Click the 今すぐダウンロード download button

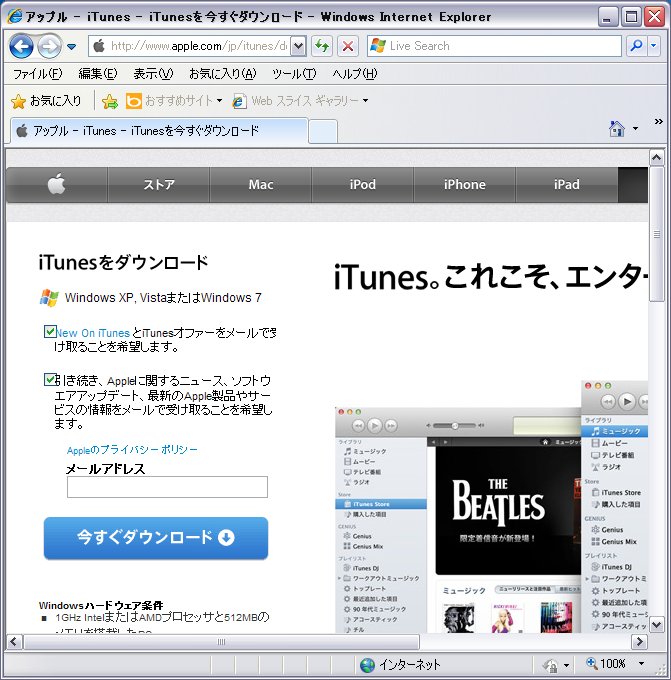156,538
